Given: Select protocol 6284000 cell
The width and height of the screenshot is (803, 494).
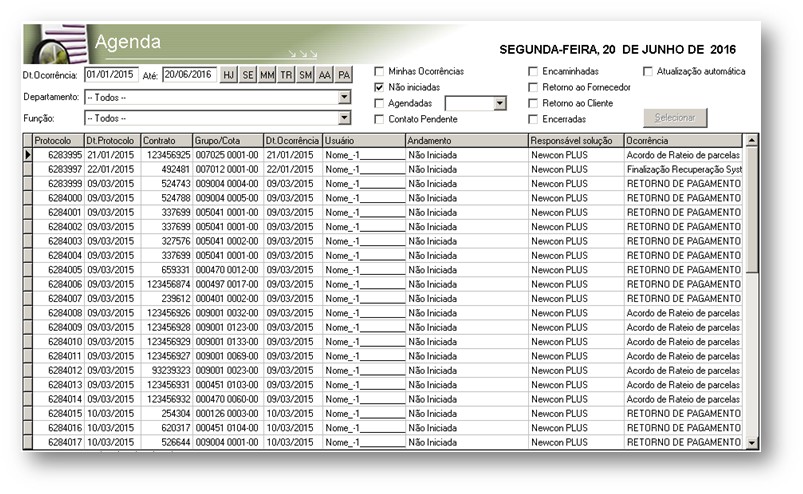Looking at the screenshot, I should pyautogui.click(x=59, y=198).
